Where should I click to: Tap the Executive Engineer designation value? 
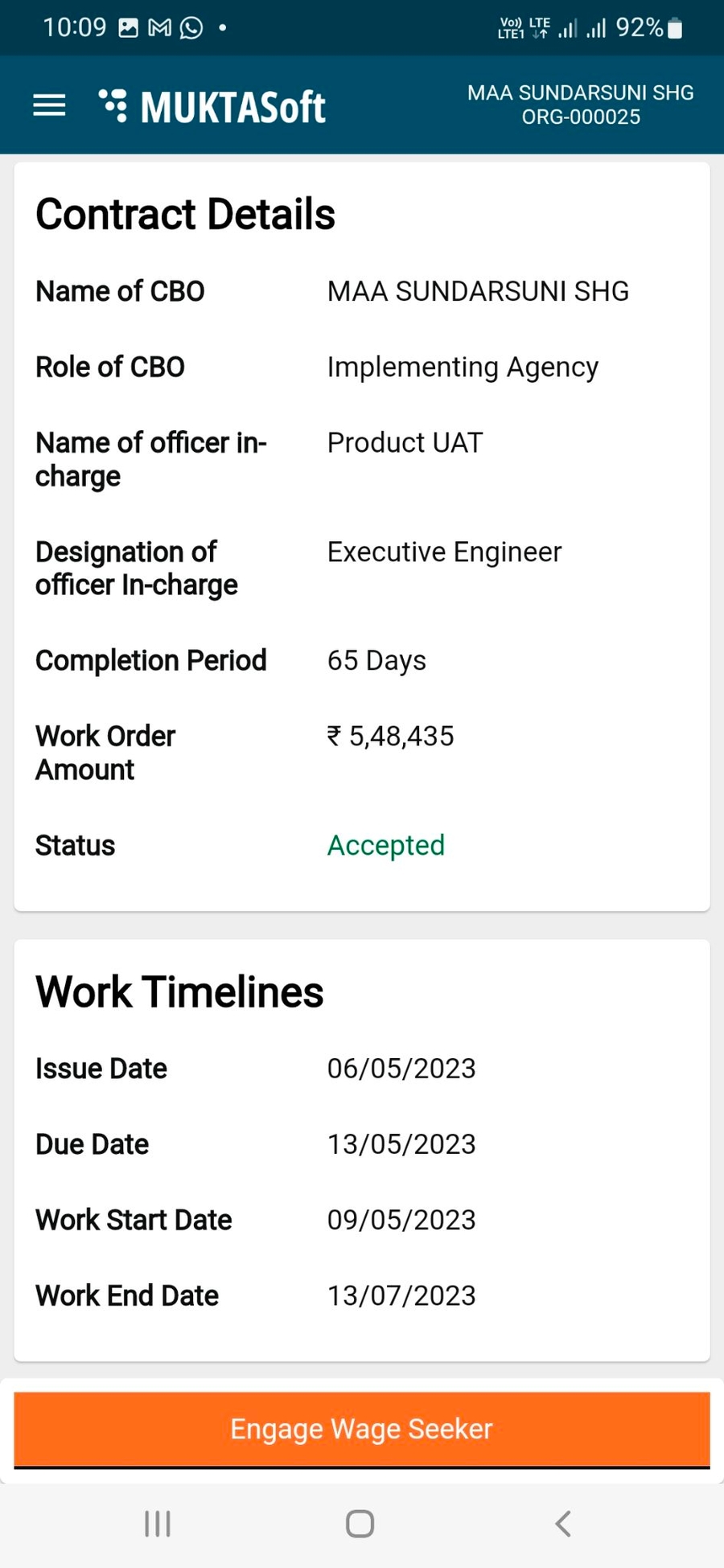(444, 552)
